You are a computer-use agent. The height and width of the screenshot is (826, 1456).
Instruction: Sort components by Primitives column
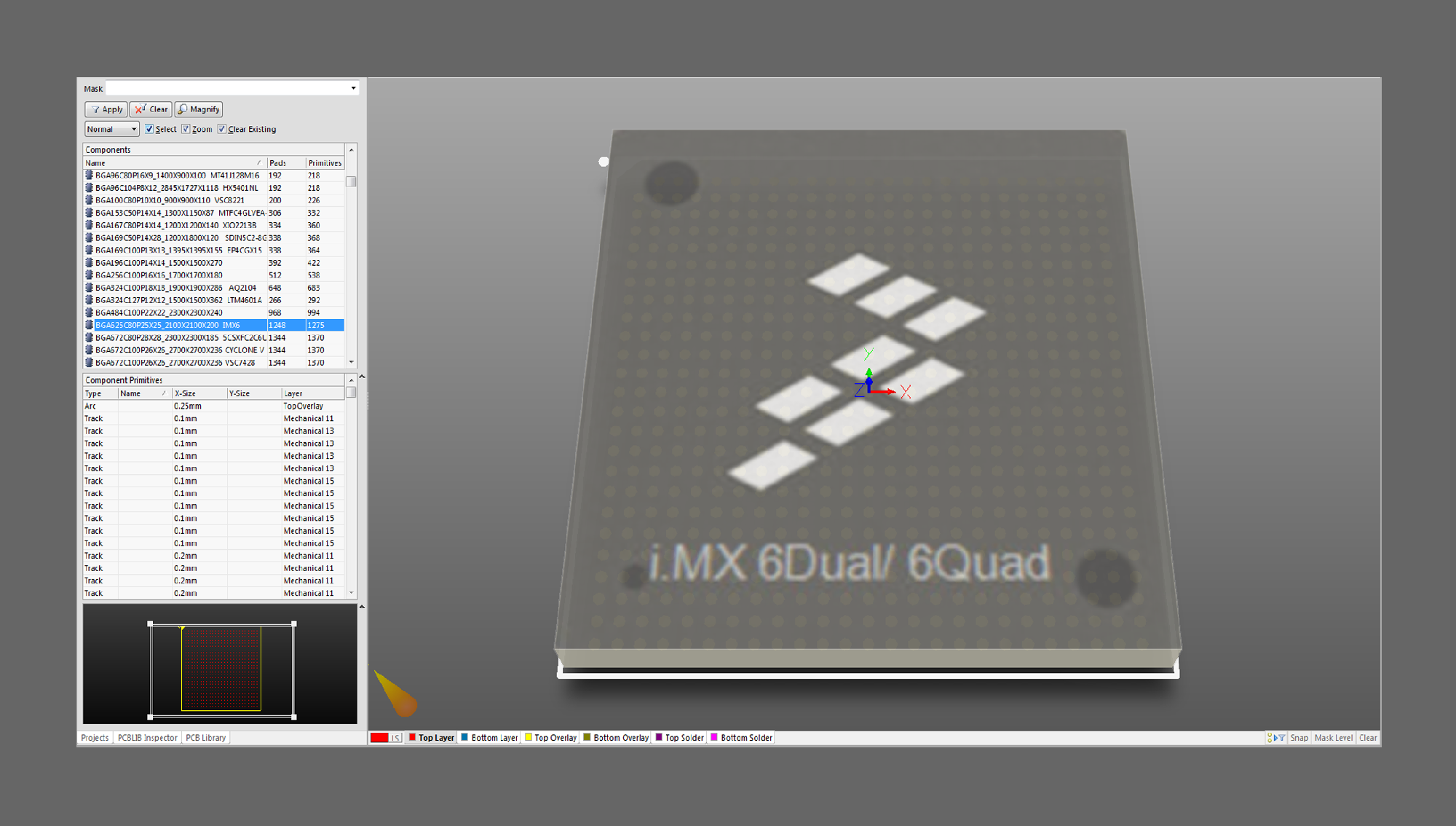(325, 163)
